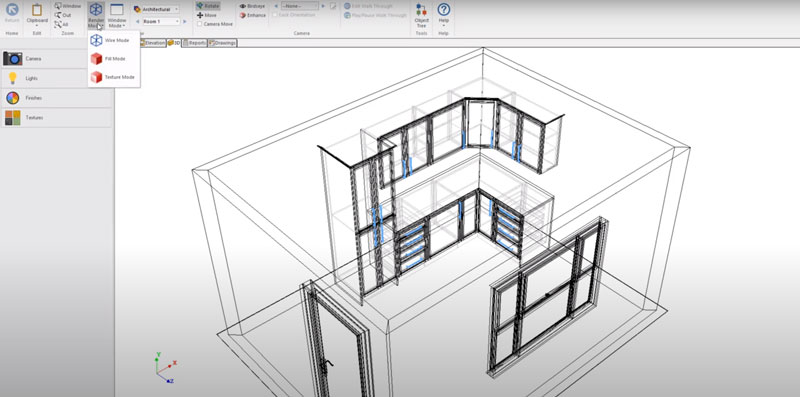Choose Texture Mode from the render menu

pyautogui.click(x=114, y=77)
